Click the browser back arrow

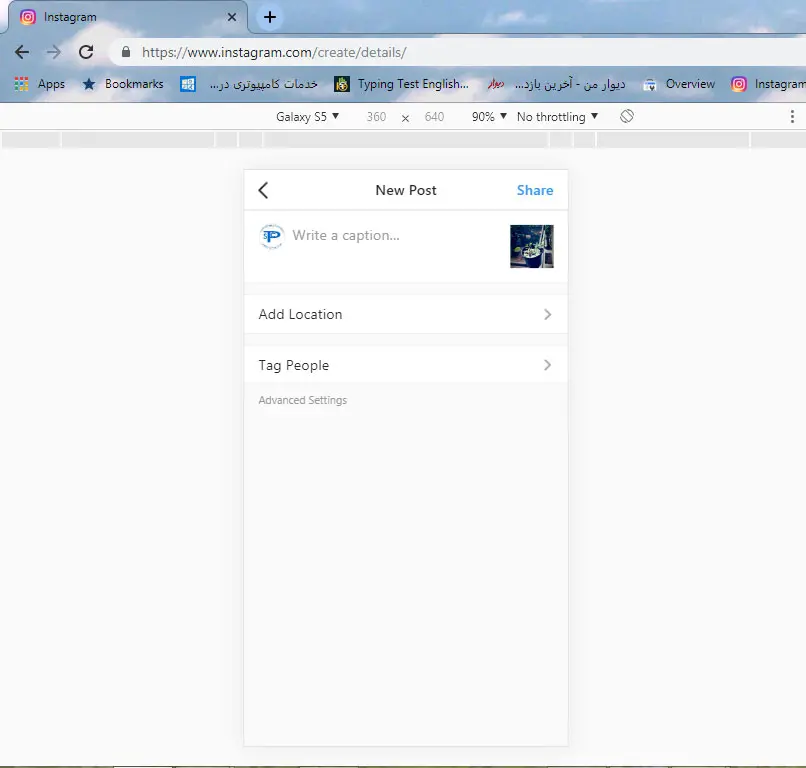tap(22, 52)
